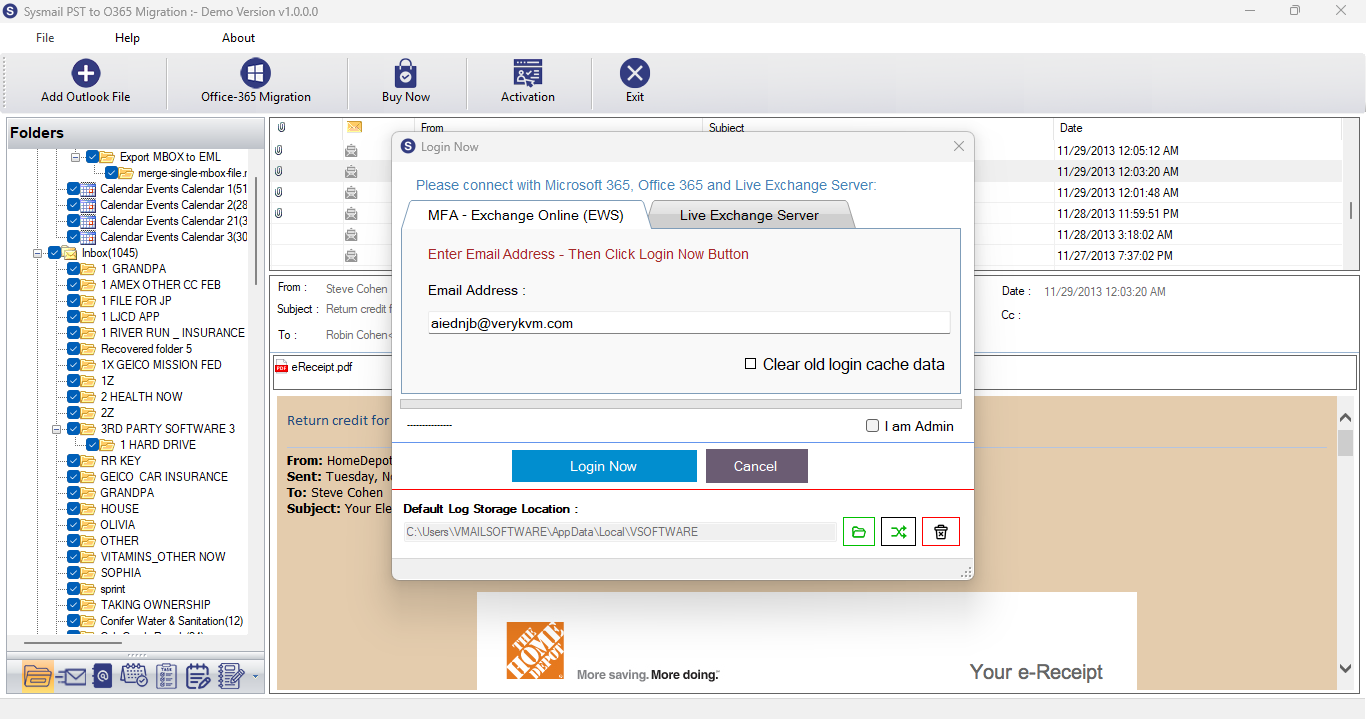Click calendar icon of Calendar Events Calendar 1
Screen dimensions: 1366x720
[89, 189]
